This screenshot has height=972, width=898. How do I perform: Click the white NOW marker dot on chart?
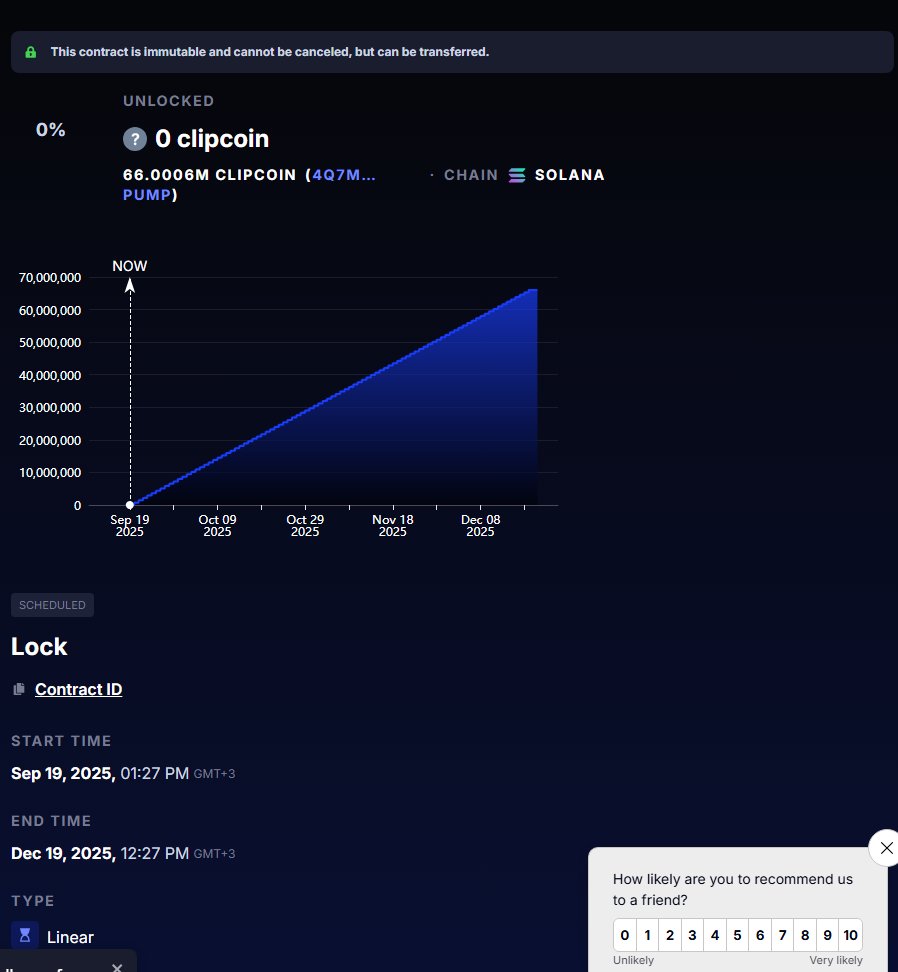[130, 505]
